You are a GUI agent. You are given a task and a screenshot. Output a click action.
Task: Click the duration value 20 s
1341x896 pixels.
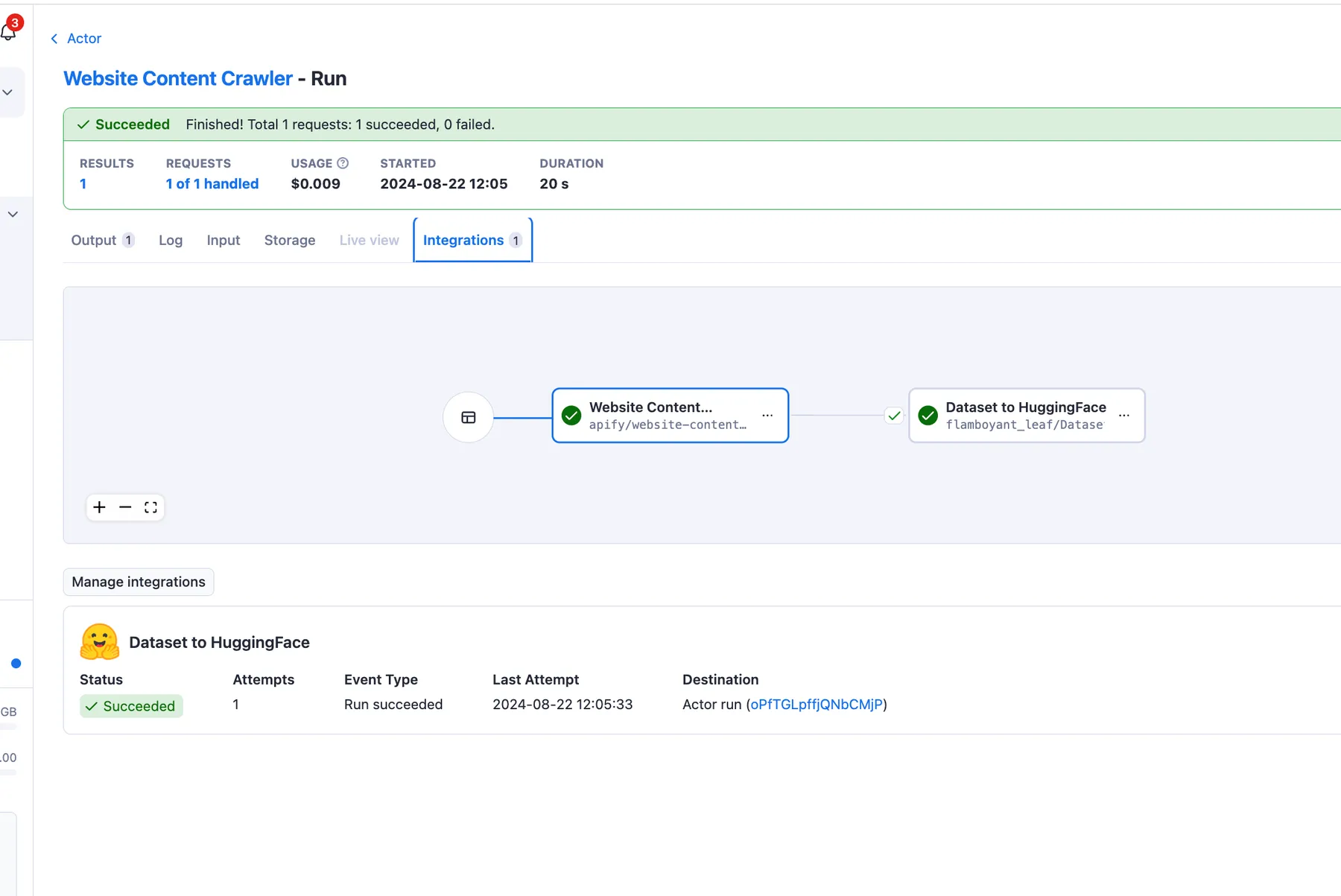554,184
